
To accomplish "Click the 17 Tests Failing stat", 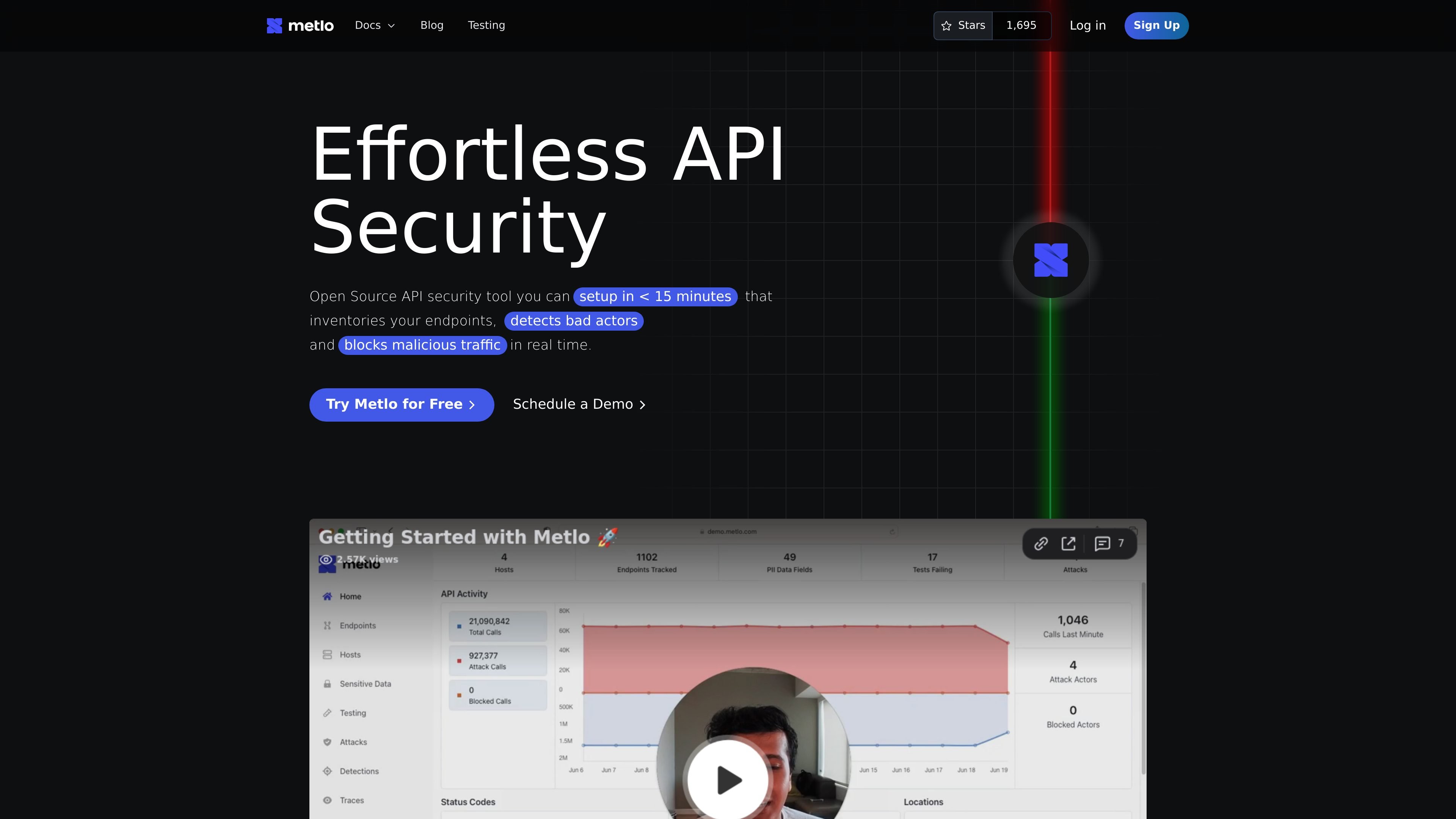I will pyautogui.click(x=933, y=562).
